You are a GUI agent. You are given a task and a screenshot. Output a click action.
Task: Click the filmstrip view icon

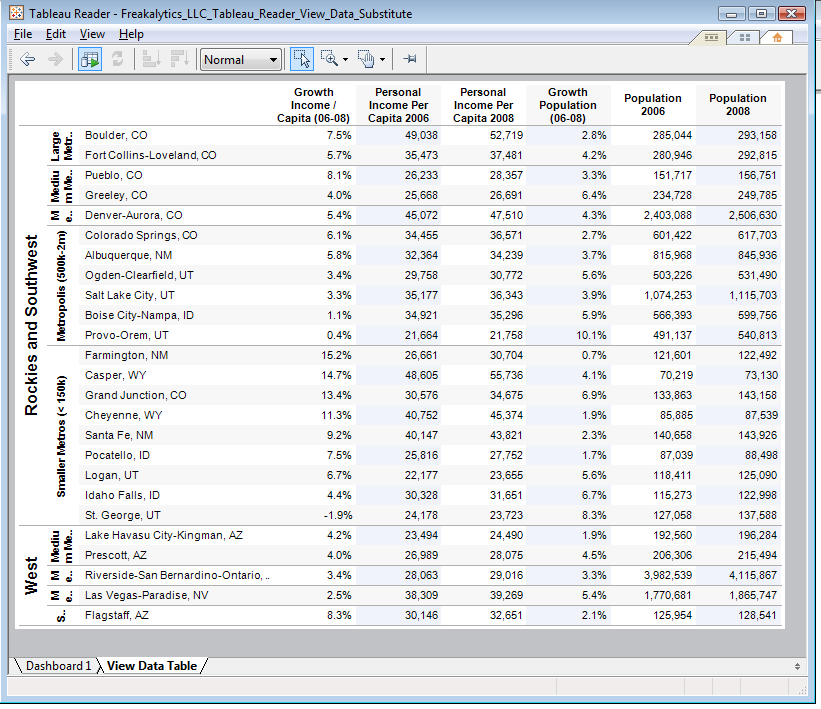(x=712, y=37)
